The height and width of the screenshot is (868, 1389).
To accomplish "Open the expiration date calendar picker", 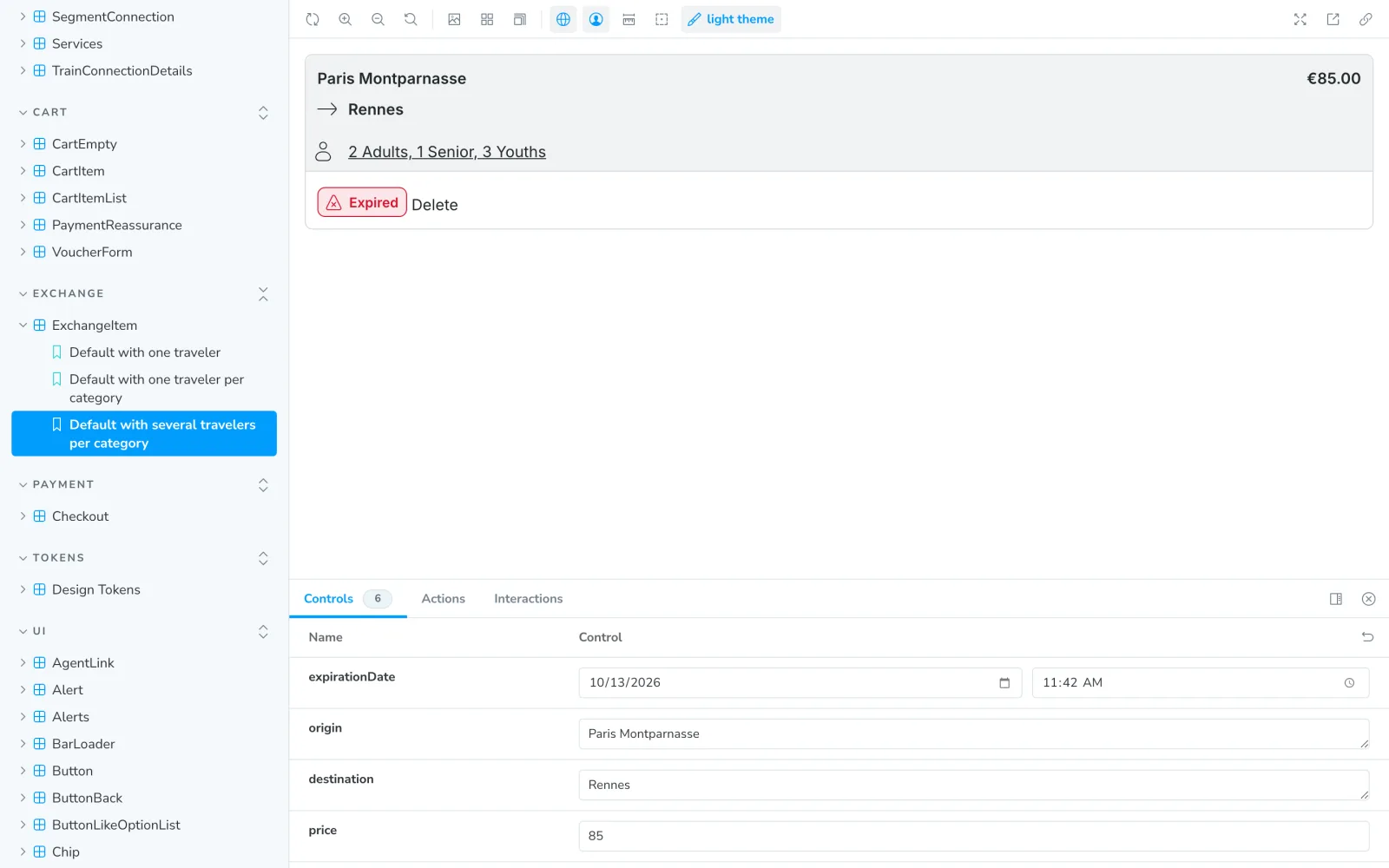I will click(1004, 683).
